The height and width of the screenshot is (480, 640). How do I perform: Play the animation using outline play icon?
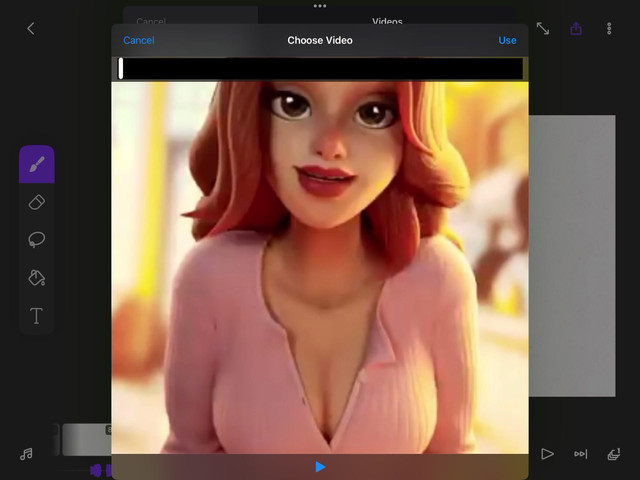point(547,454)
